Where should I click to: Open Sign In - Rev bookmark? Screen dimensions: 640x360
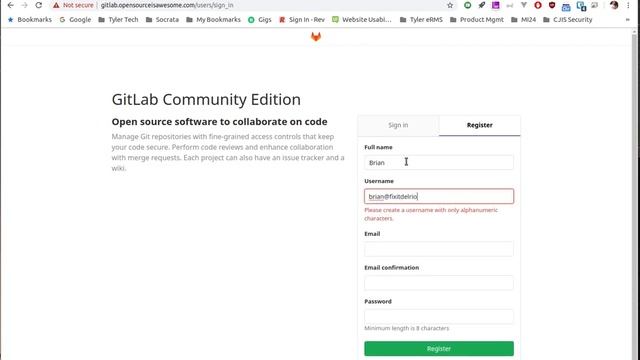pyautogui.click(x=302, y=20)
